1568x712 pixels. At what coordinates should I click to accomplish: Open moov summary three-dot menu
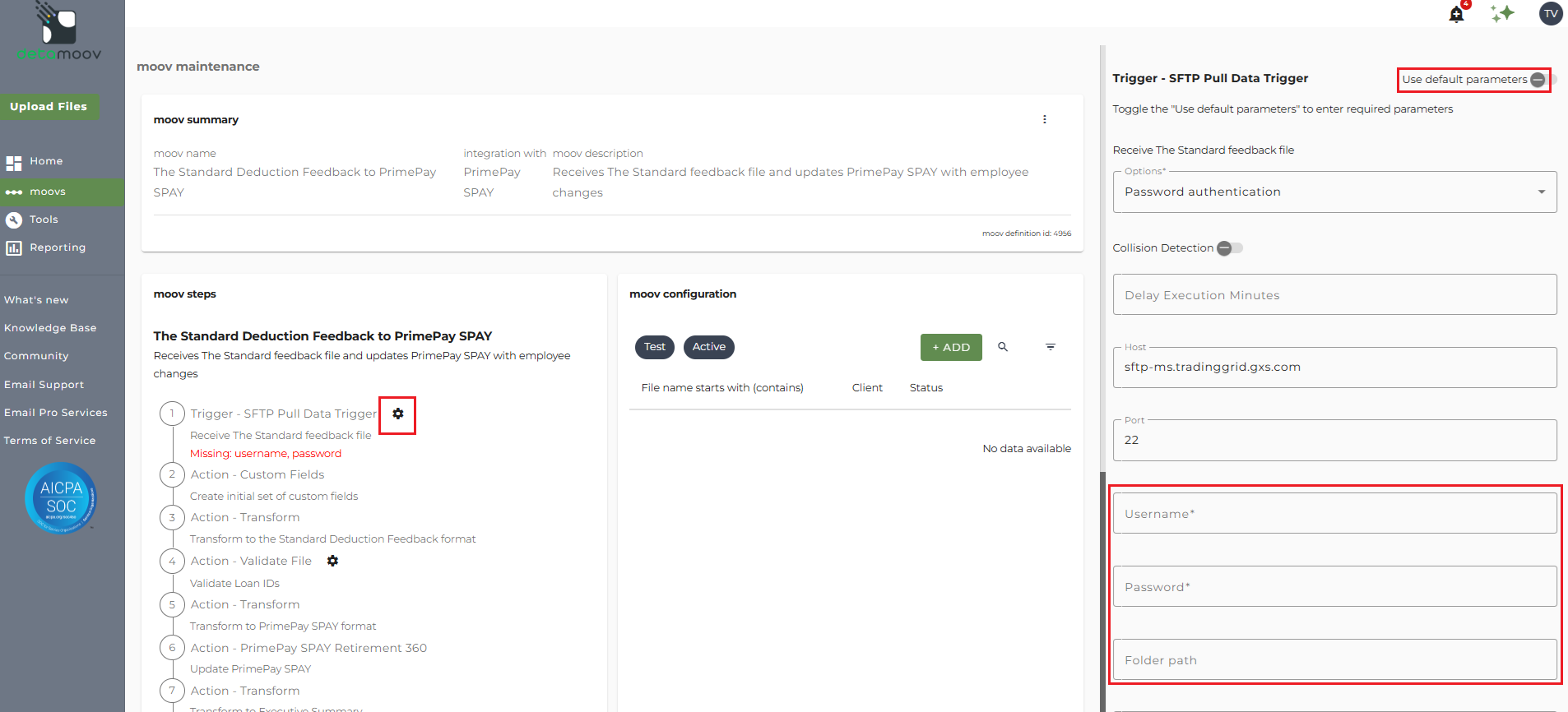(x=1045, y=119)
